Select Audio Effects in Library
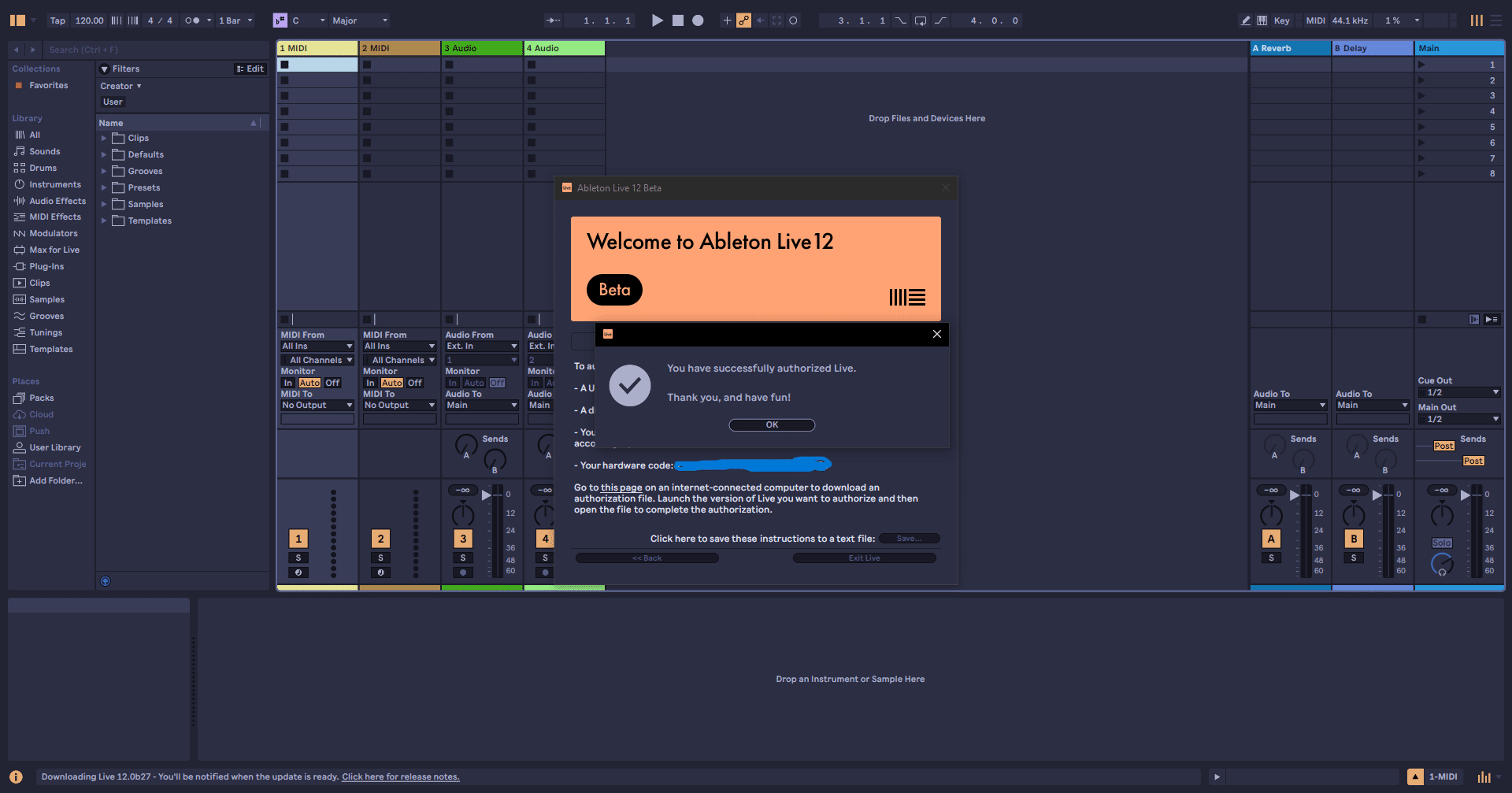Screen dimensions: 1512x793 pyautogui.click(x=57, y=201)
